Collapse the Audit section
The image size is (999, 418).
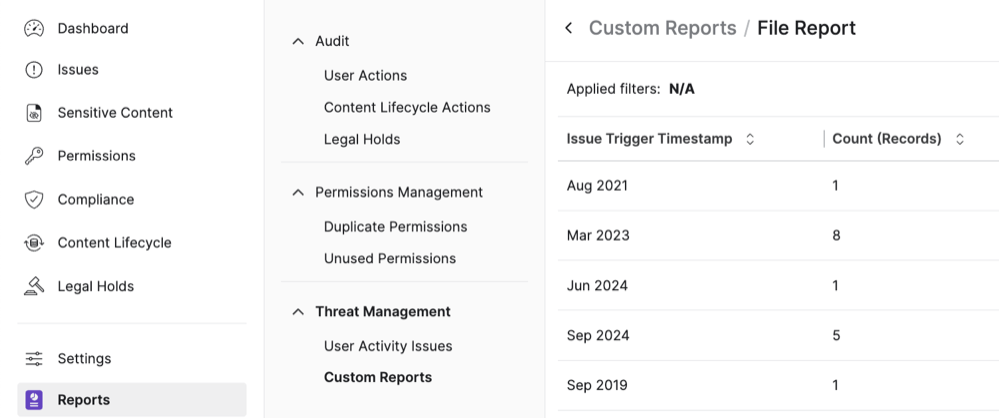coord(298,41)
